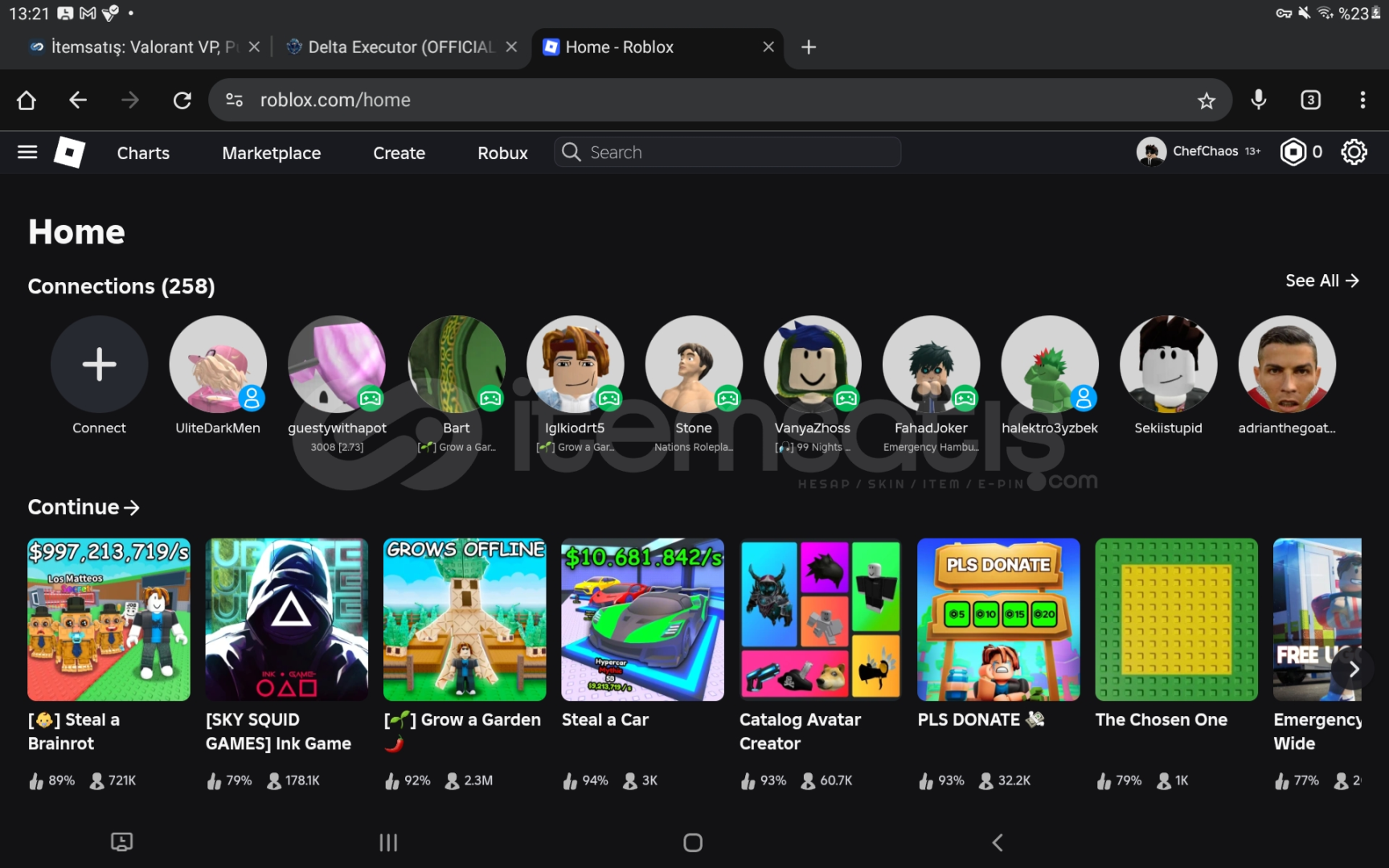Open Bart's avatar
Screen dimensions: 1389x868
click(x=456, y=364)
